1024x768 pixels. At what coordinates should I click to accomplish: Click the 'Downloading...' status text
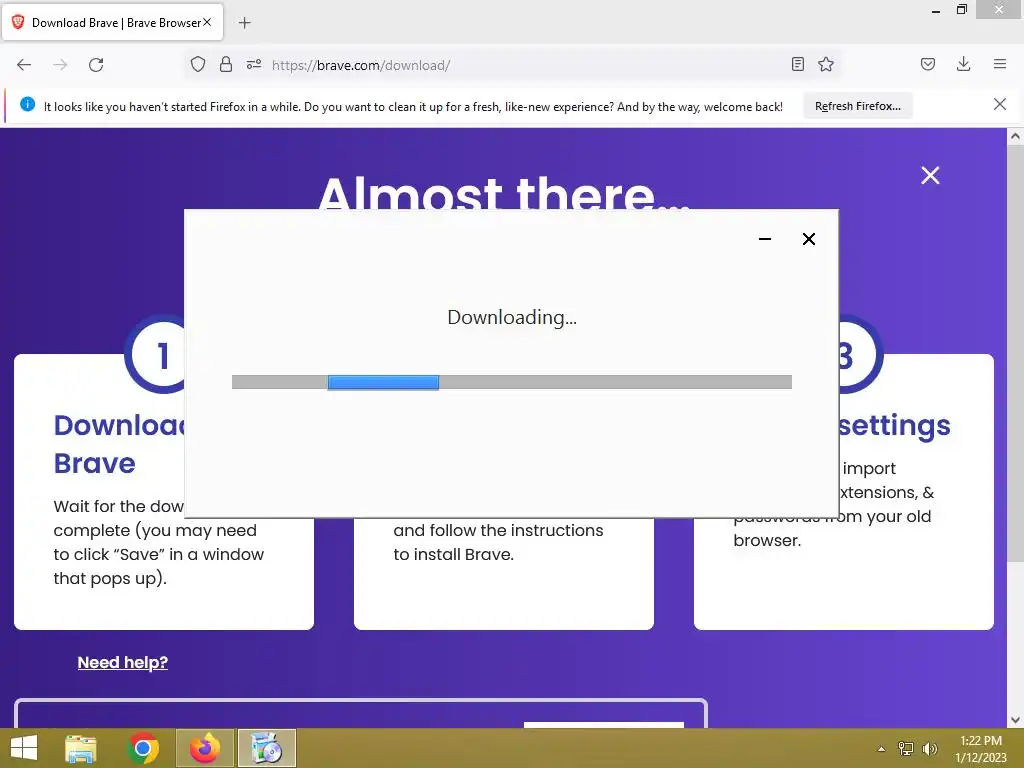tap(512, 317)
